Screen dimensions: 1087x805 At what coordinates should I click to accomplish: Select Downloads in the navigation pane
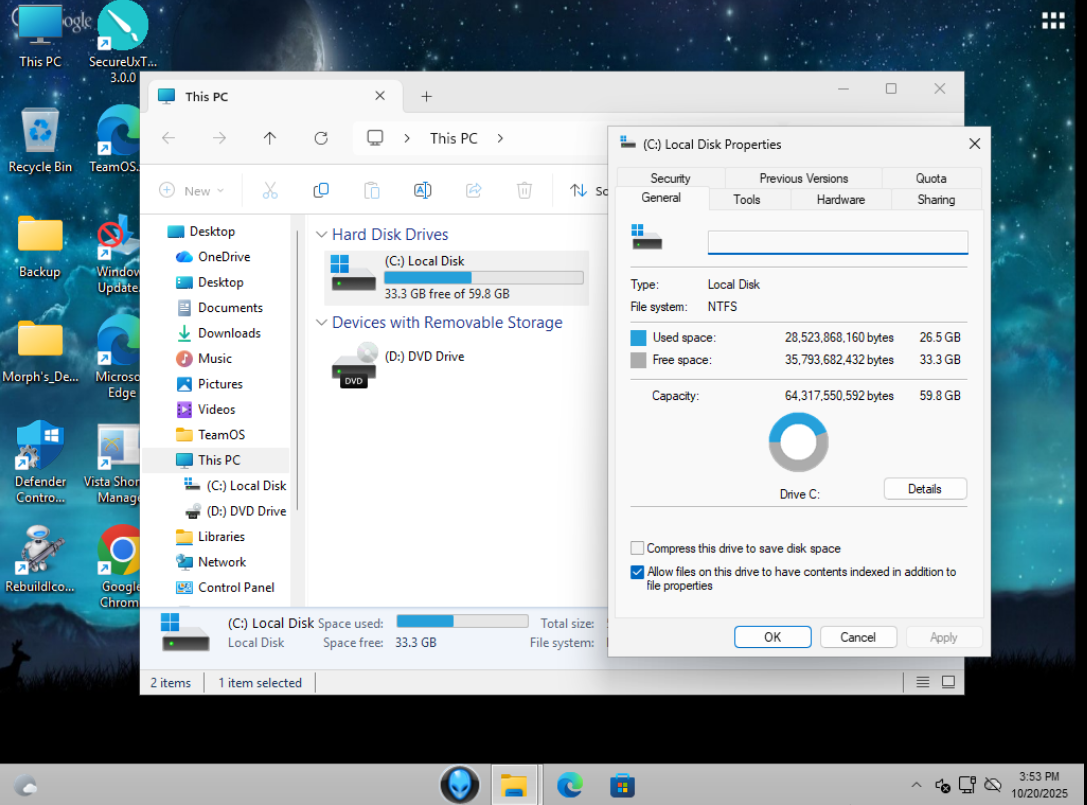[229, 333]
